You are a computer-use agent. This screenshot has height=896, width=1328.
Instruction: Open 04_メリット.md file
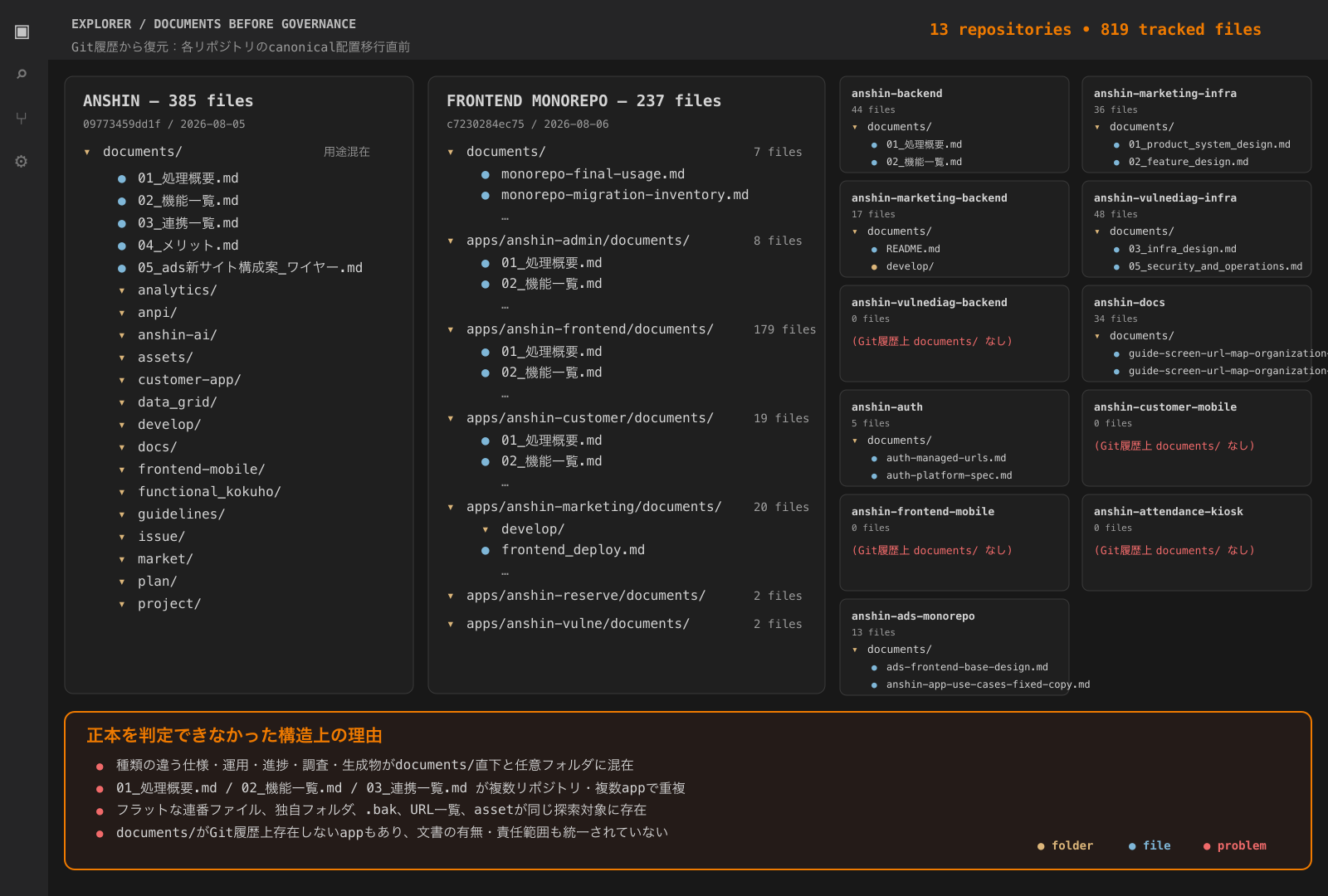coord(188,246)
